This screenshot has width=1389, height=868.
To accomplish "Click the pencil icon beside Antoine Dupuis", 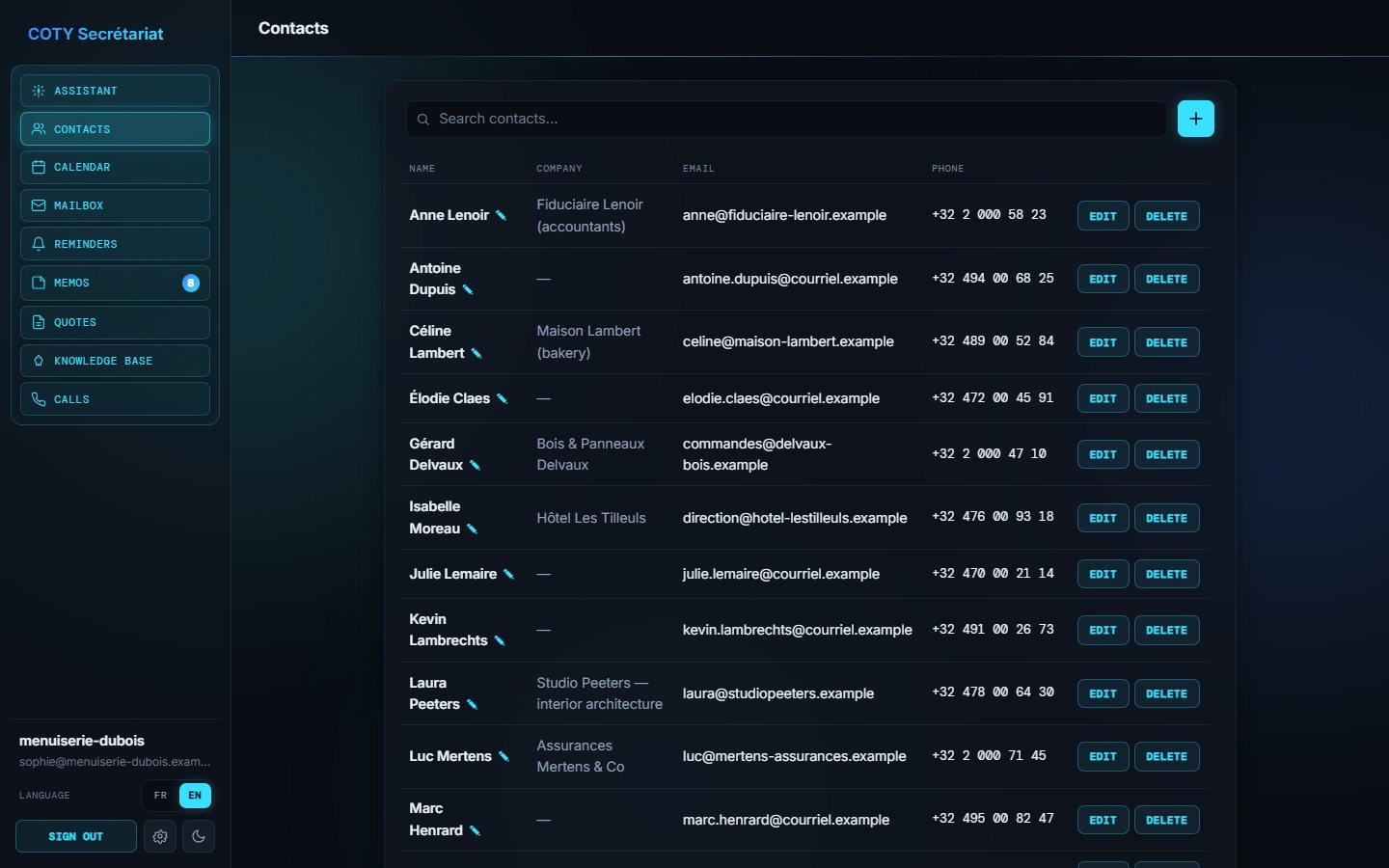I will point(468,289).
